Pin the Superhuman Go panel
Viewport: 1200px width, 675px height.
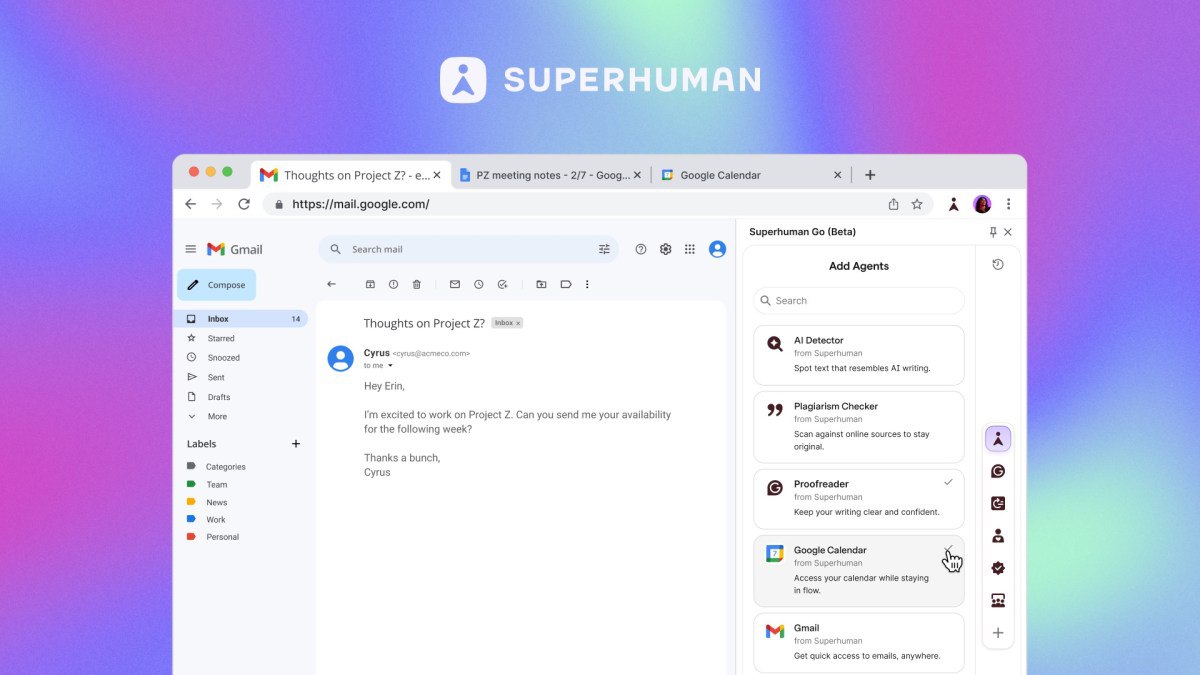[991, 231]
